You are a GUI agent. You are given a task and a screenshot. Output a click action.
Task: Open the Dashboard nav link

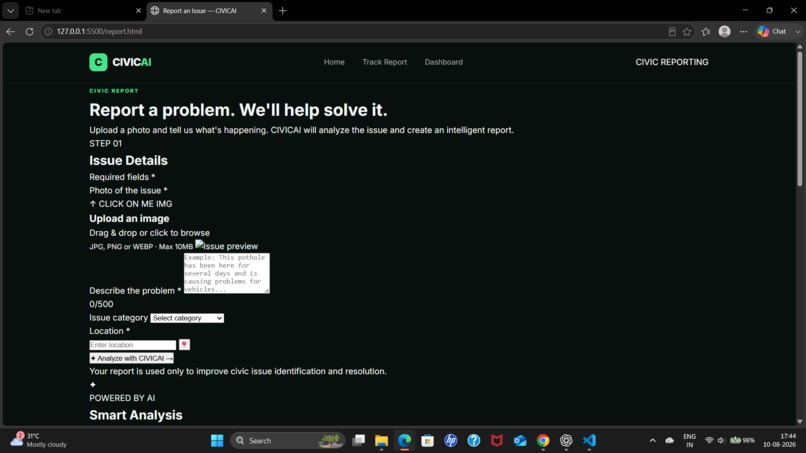tap(444, 62)
